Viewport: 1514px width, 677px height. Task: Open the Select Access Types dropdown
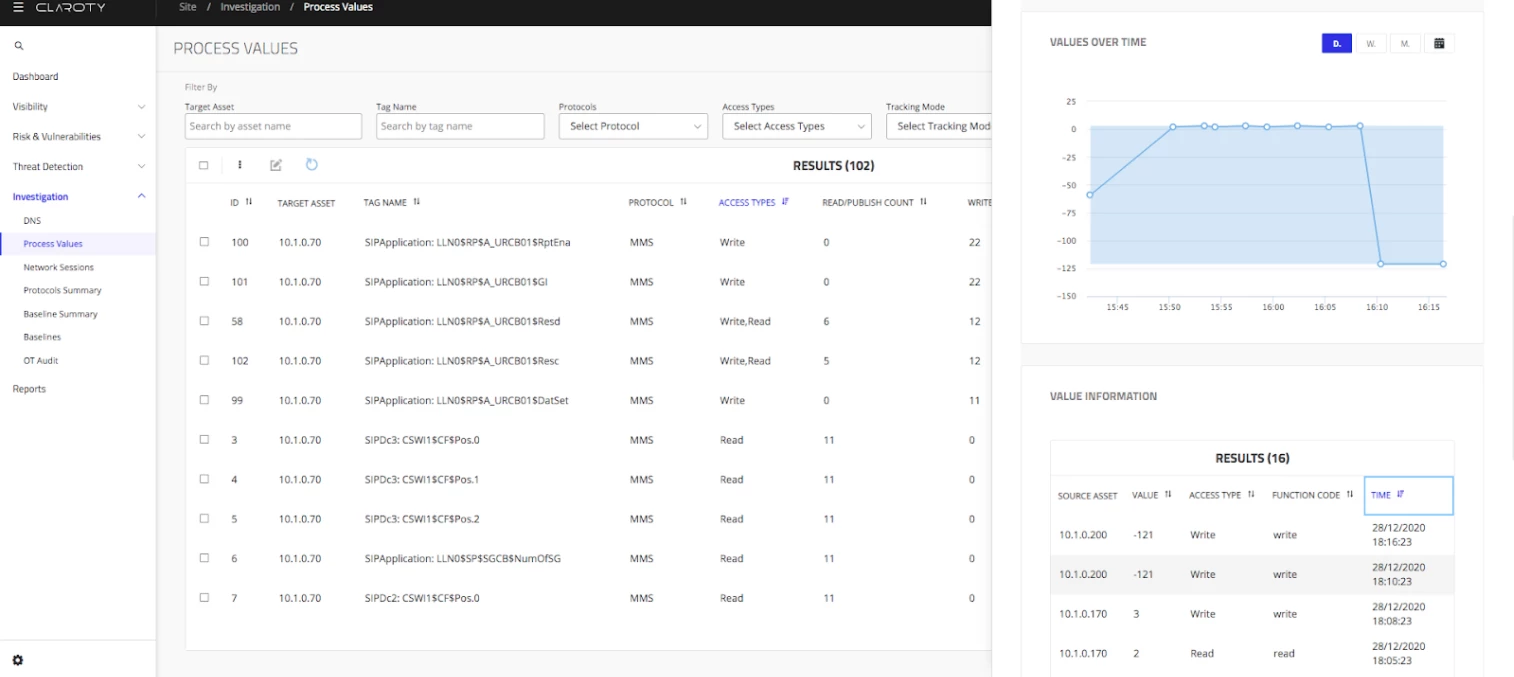796,126
